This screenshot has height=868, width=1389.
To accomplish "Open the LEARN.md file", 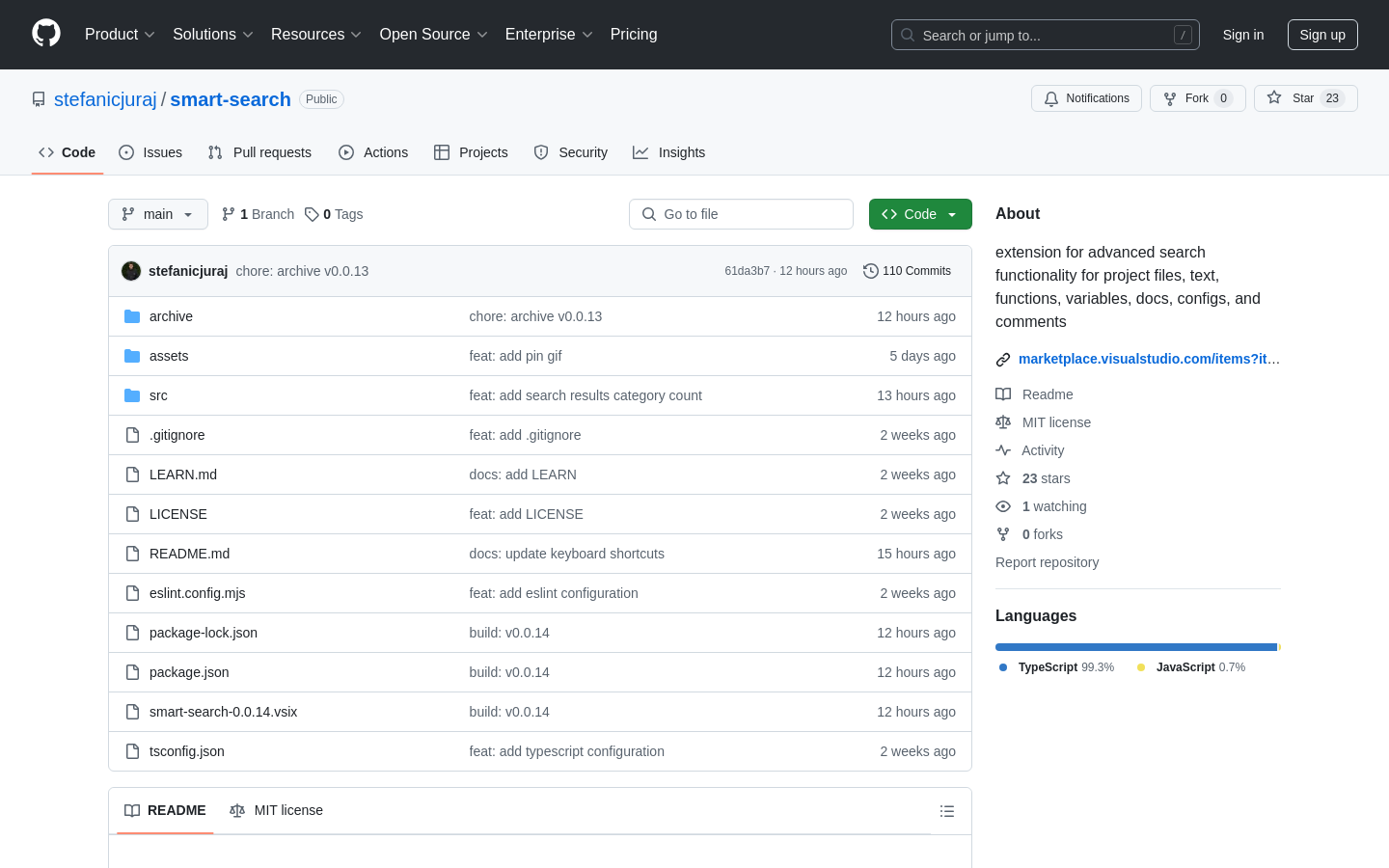I will point(183,475).
